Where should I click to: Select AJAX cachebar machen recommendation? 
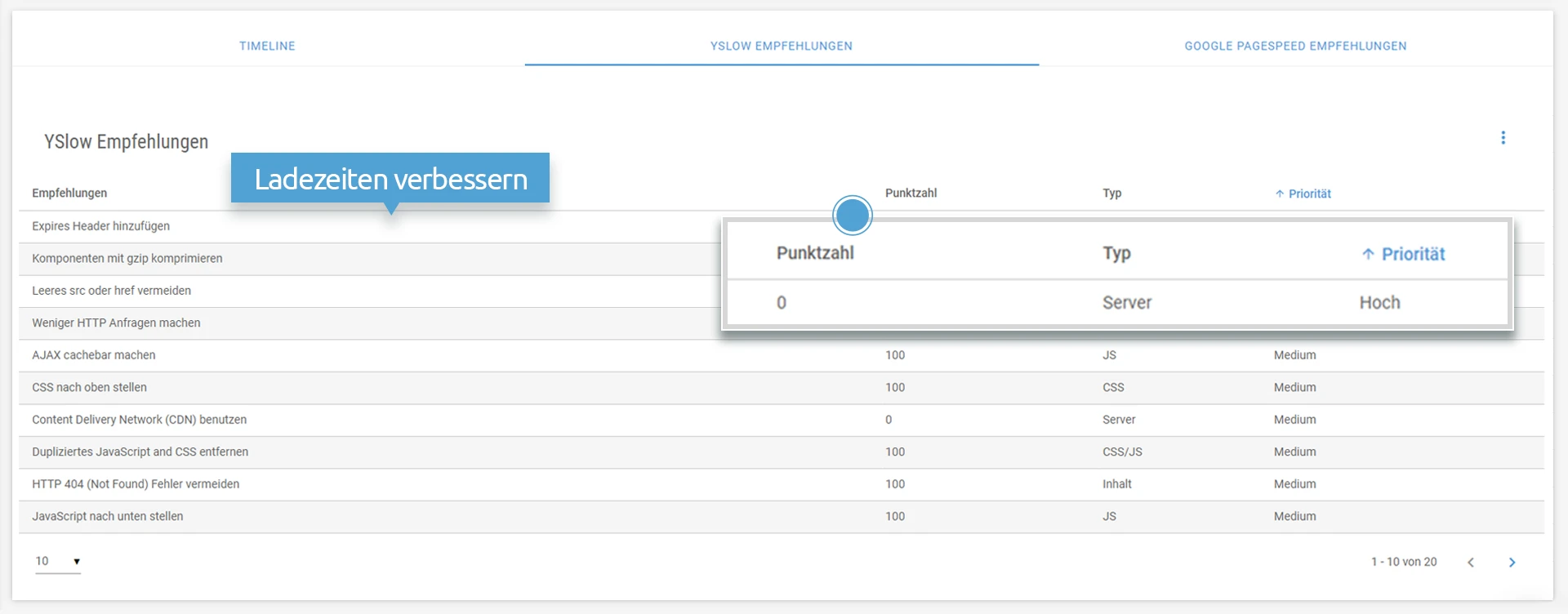point(94,355)
